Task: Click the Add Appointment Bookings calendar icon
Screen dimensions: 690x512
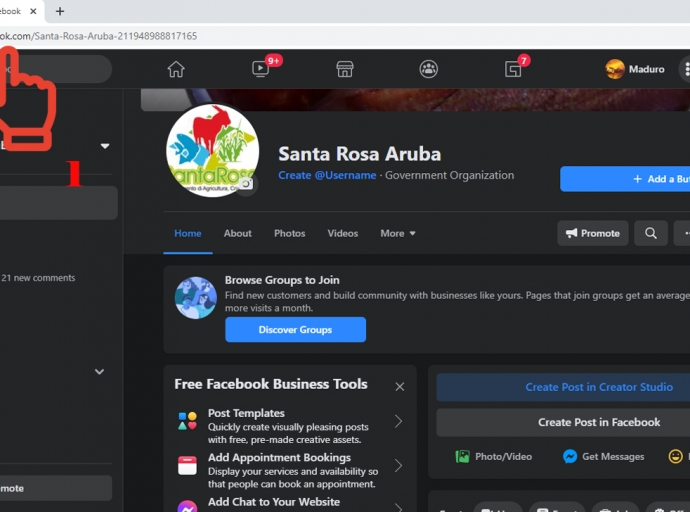Action: tap(187, 465)
